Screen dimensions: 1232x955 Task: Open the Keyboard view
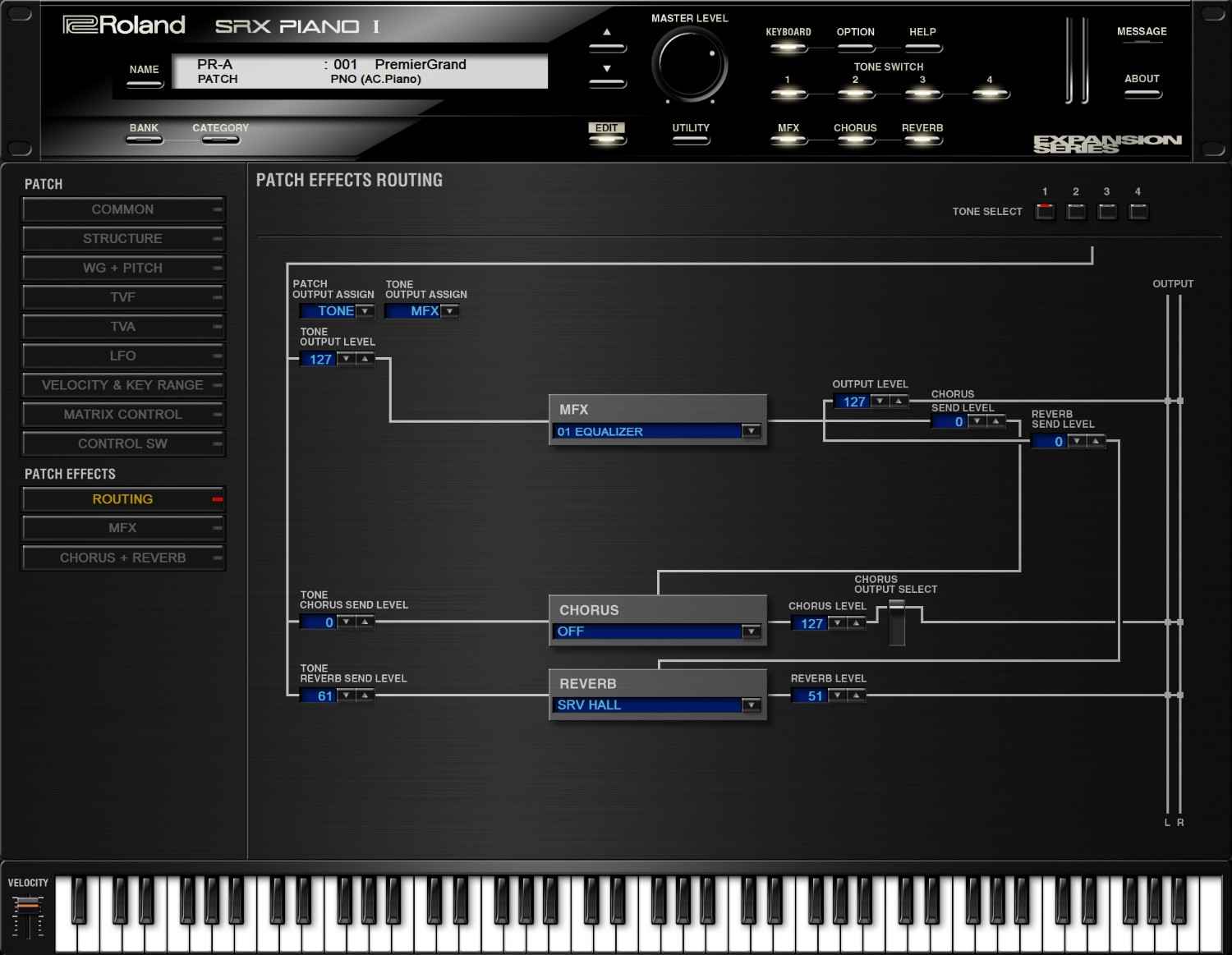pos(789,48)
